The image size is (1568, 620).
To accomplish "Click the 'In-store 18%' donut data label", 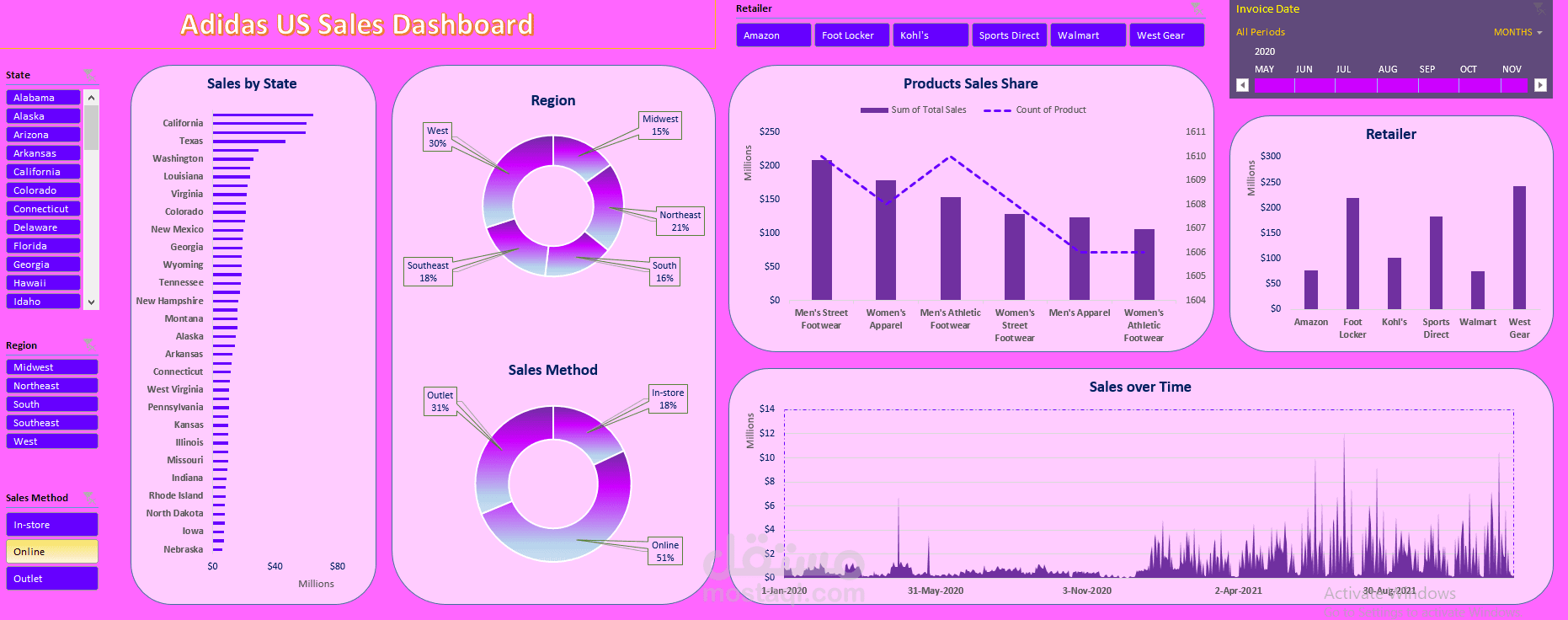I will click(x=668, y=398).
